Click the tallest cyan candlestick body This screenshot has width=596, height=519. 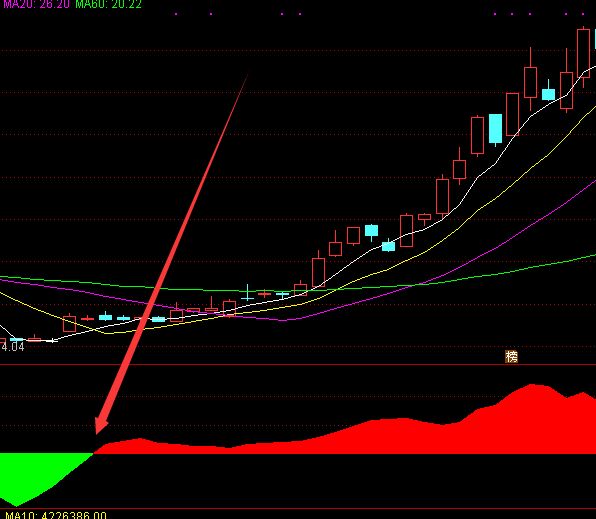point(495,128)
